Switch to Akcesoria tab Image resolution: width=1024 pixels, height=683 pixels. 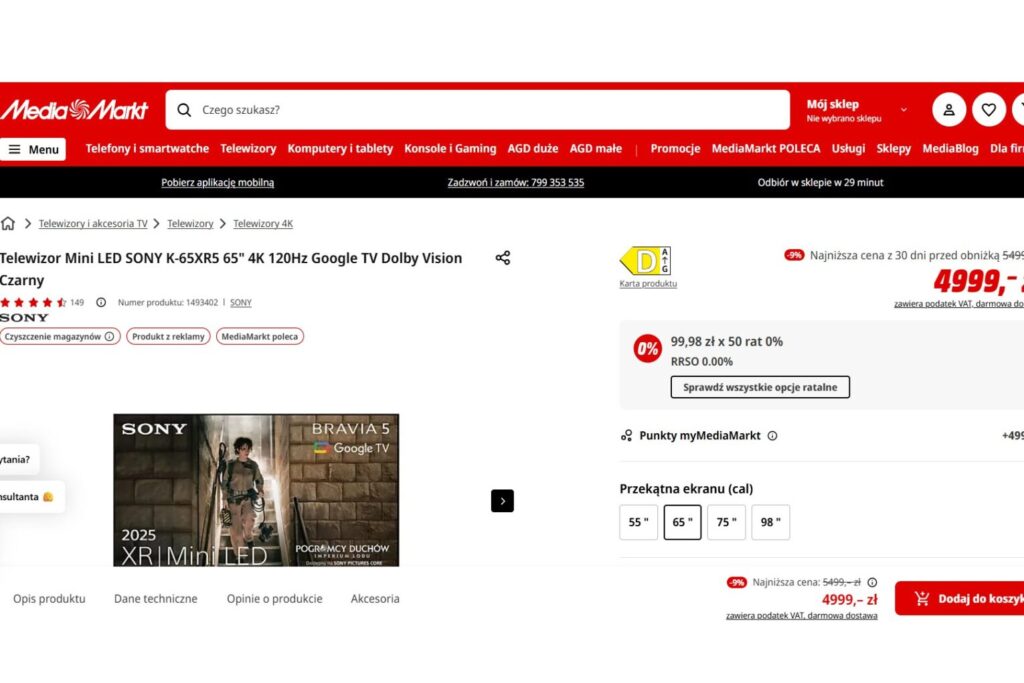pyautogui.click(x=375, y=598)
